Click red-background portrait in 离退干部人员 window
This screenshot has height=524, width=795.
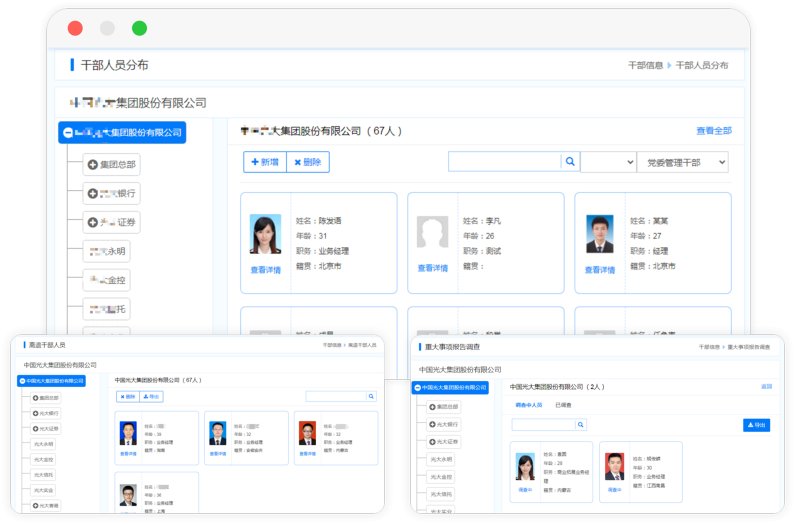click(x=307, y=433)
